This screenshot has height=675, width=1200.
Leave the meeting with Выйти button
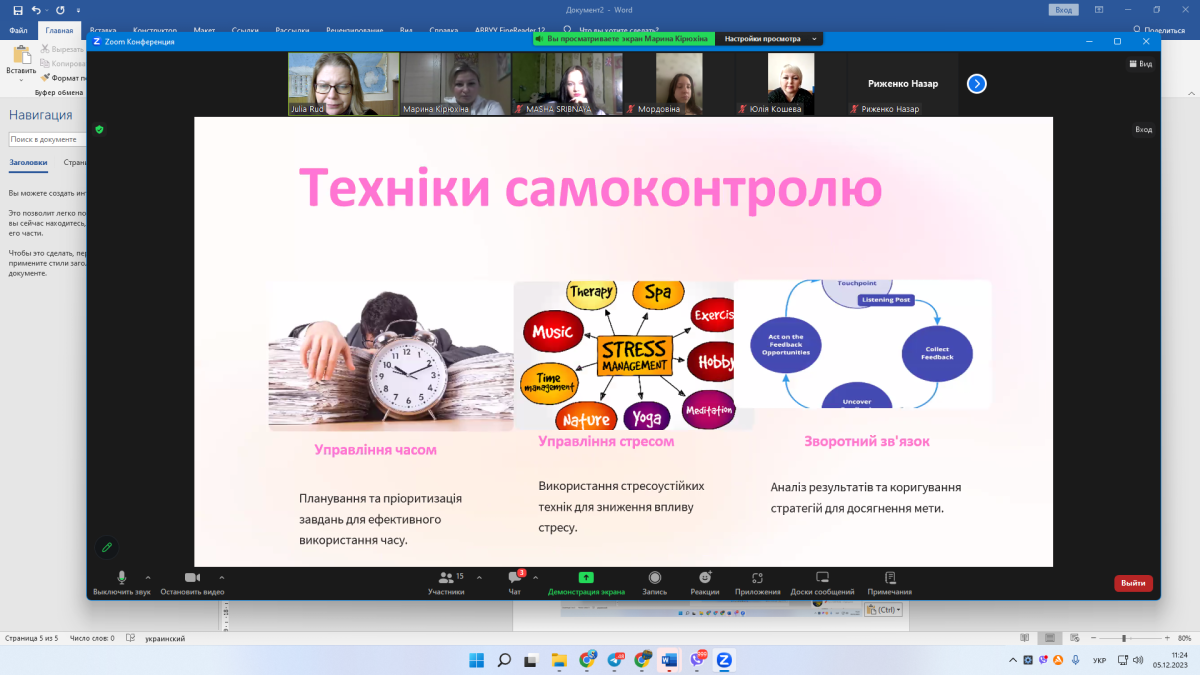pos(1133,583)
